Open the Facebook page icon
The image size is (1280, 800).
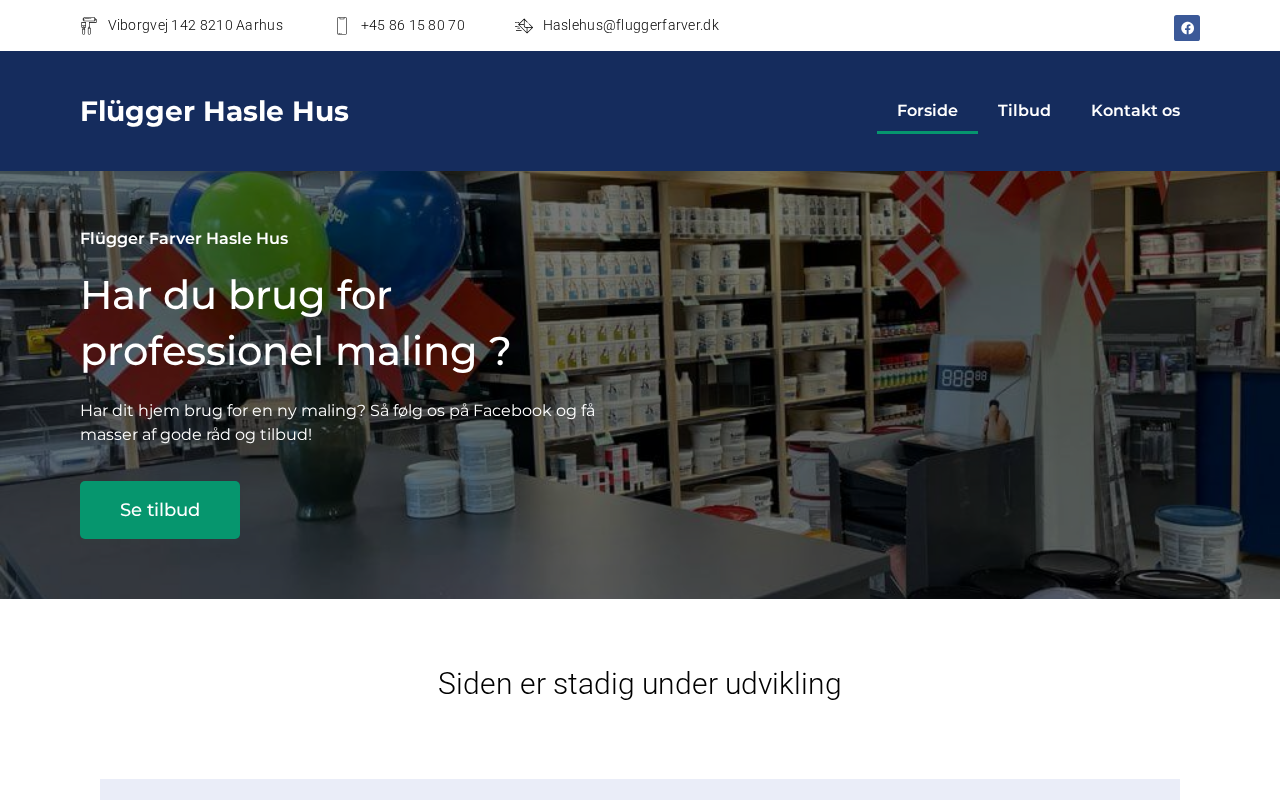(1187, 28)
